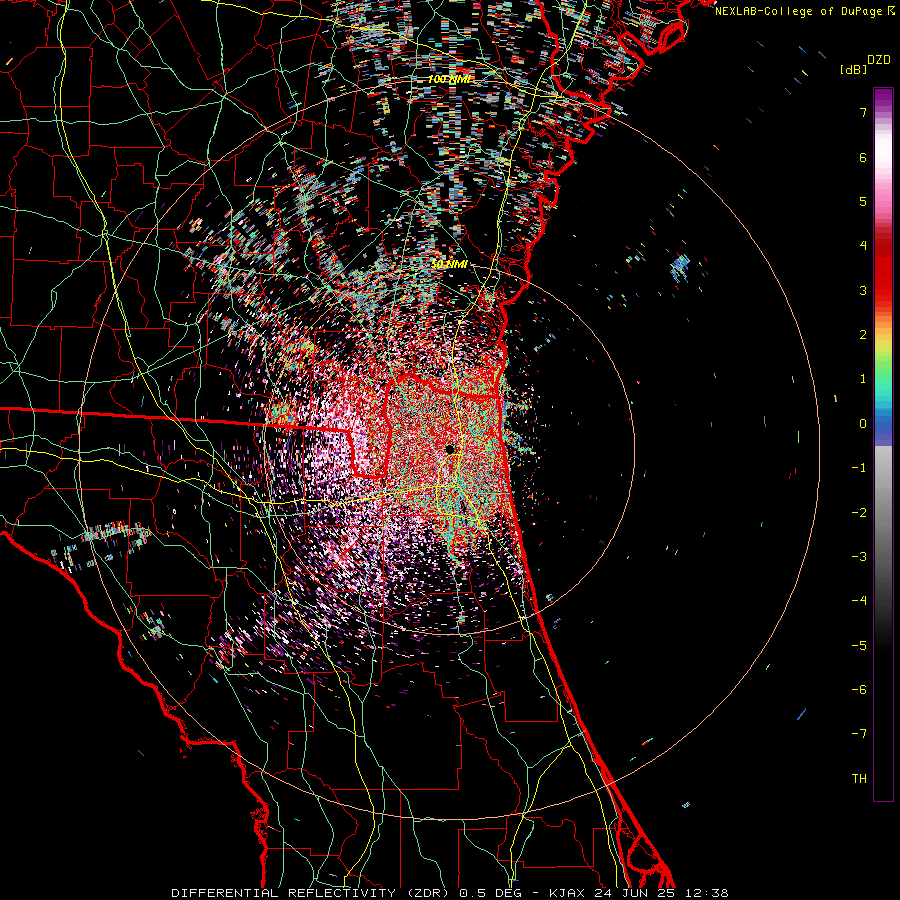Click the -6 dB scale label
This screenshot has width=900, height=900.
(x=859, y=690)
